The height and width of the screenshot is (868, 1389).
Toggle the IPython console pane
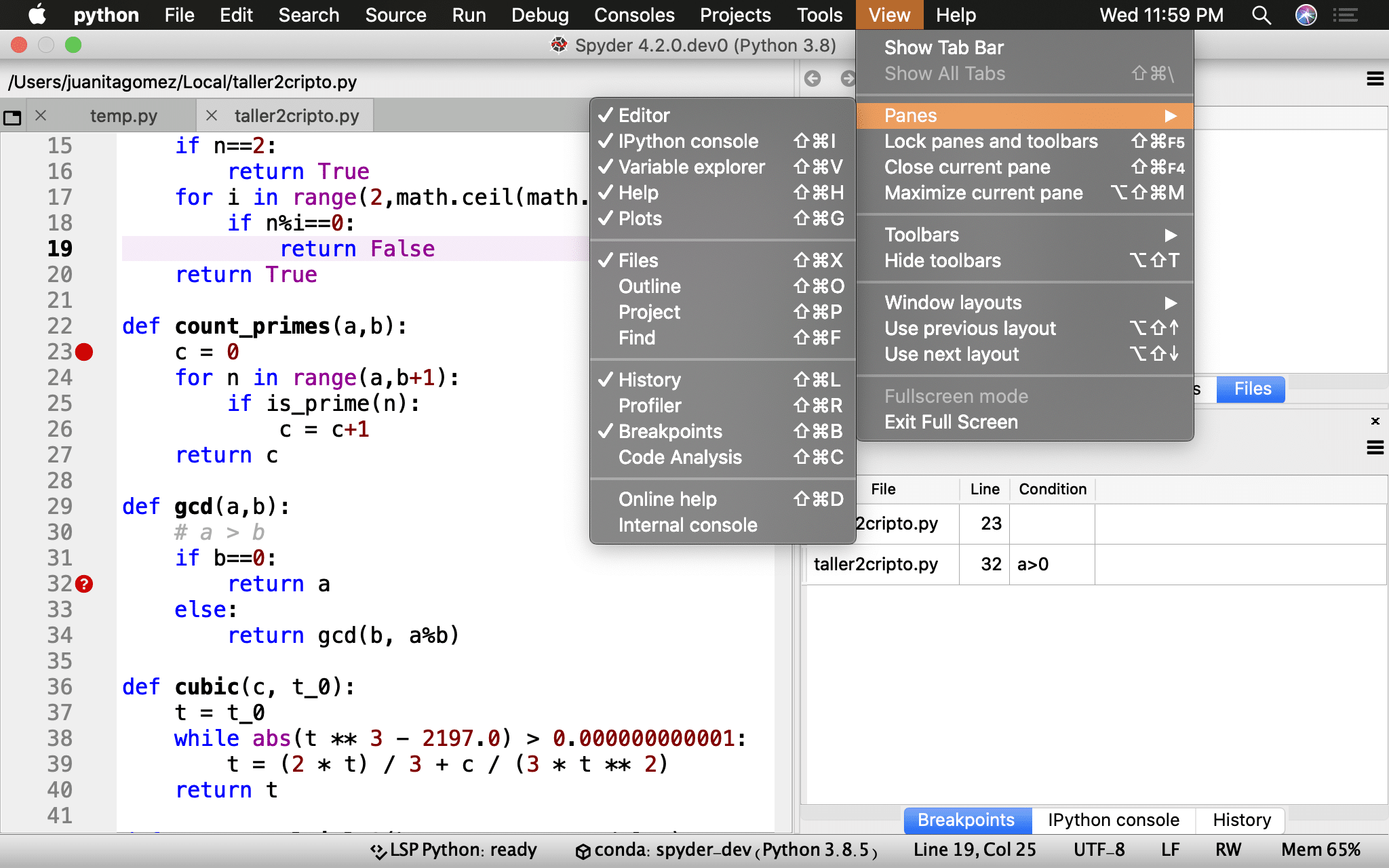pyautogui.click(x=723, y=141)
